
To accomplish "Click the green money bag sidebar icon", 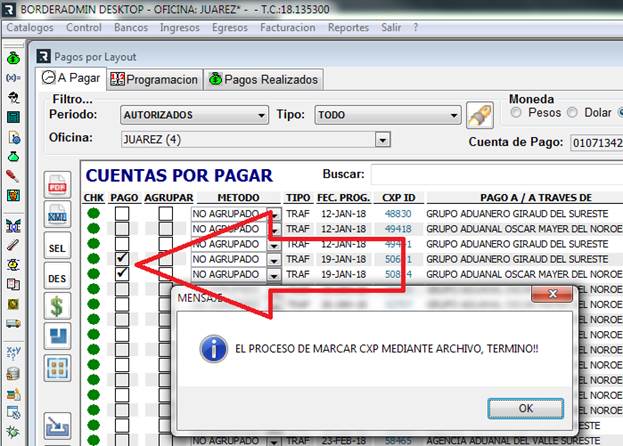I will [x=13, y=58].
